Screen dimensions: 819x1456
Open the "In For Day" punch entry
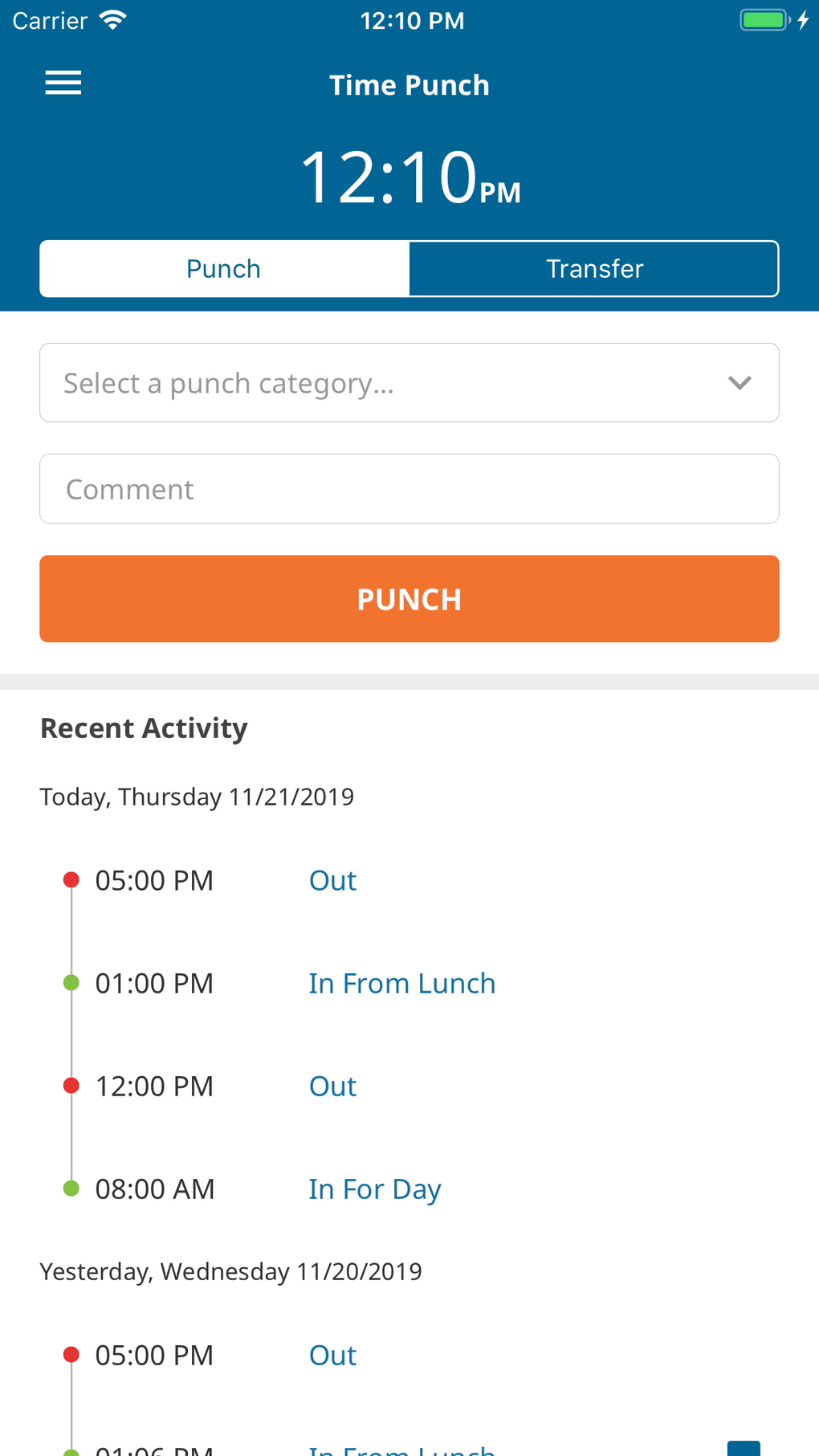375,1189
